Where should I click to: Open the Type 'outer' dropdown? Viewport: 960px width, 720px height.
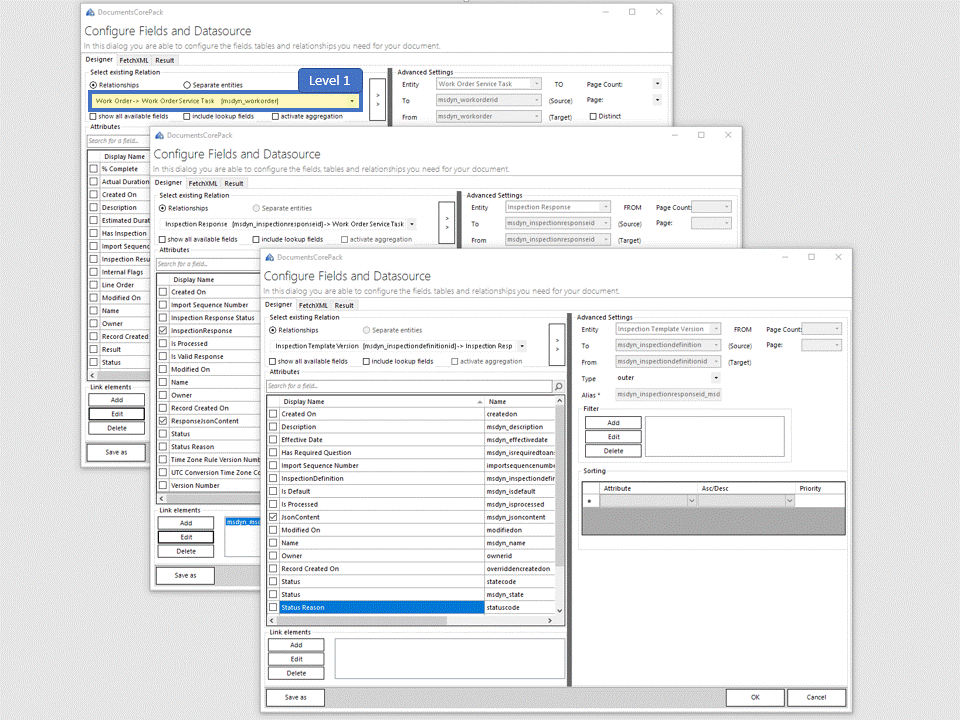[x=716, y=378]
